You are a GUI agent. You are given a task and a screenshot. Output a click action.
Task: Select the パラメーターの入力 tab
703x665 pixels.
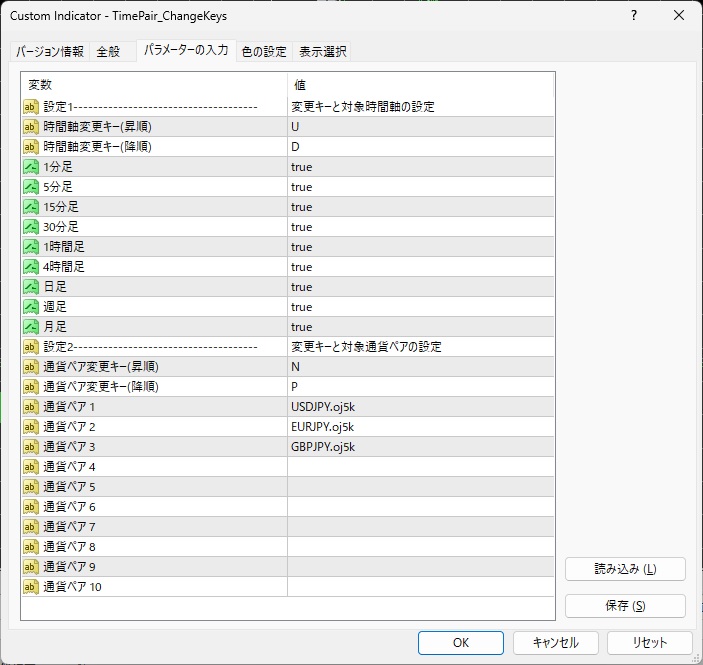pyautogui.click(x=187, y=50)
